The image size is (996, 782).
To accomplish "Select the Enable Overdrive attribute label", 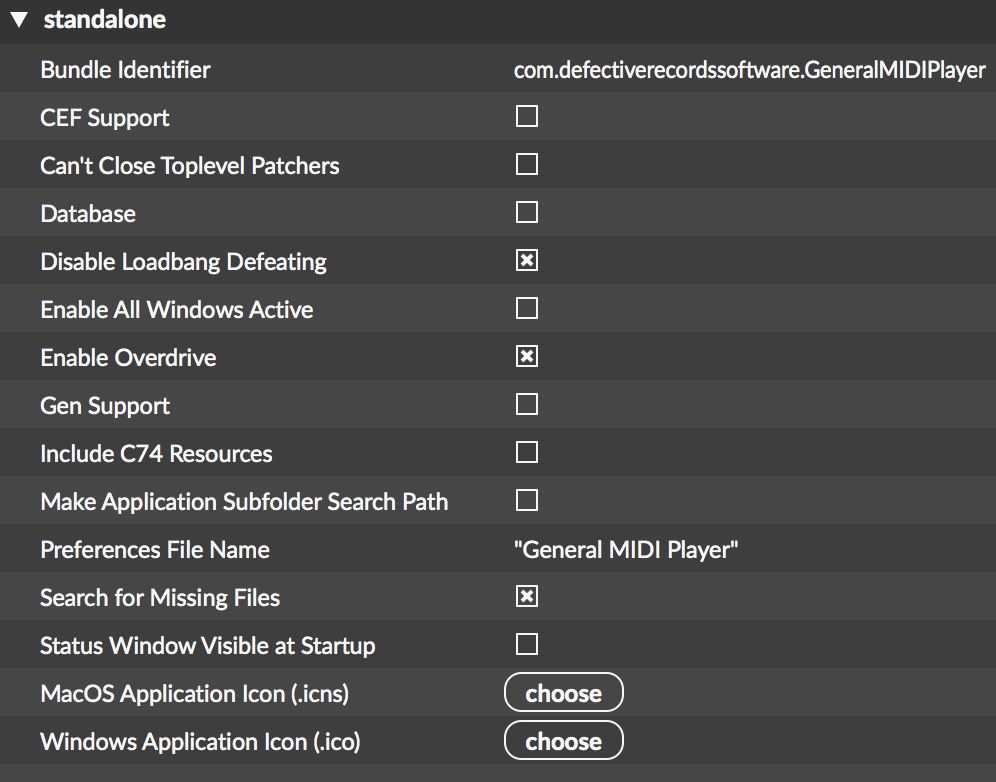I will tap(128, 358).
